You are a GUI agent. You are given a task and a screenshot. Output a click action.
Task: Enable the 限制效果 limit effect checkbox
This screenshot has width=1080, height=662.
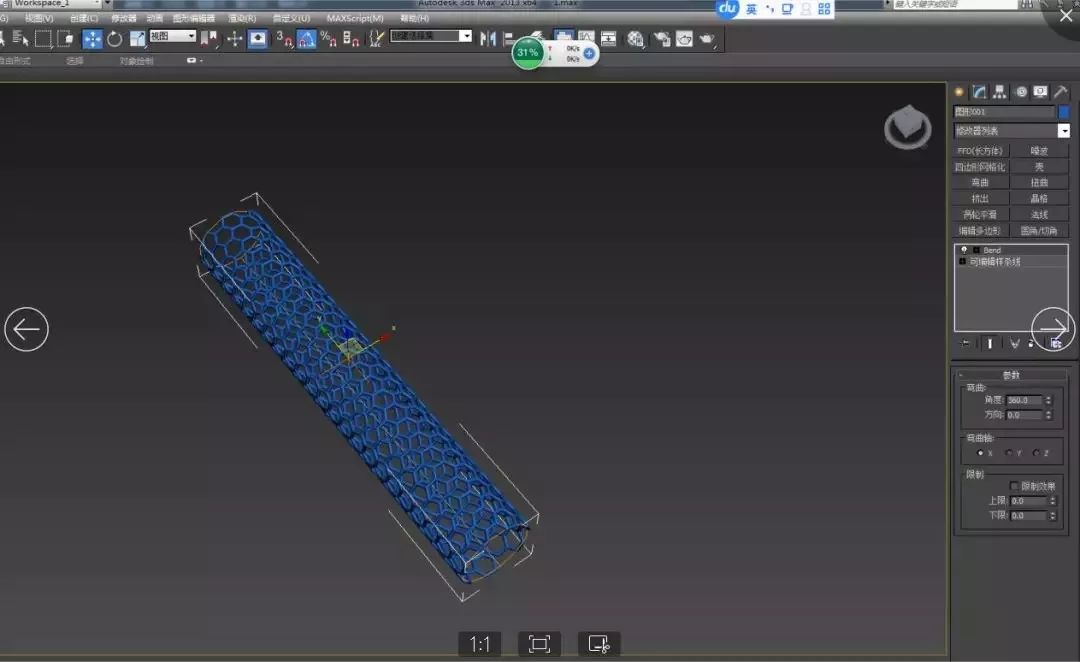tap(1014, 486)
